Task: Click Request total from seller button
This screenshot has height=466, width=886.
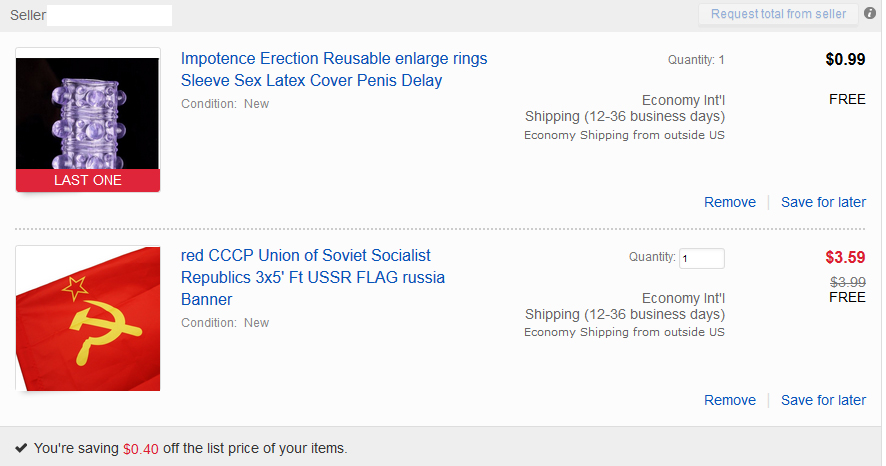Action: [x=778, y=14]
